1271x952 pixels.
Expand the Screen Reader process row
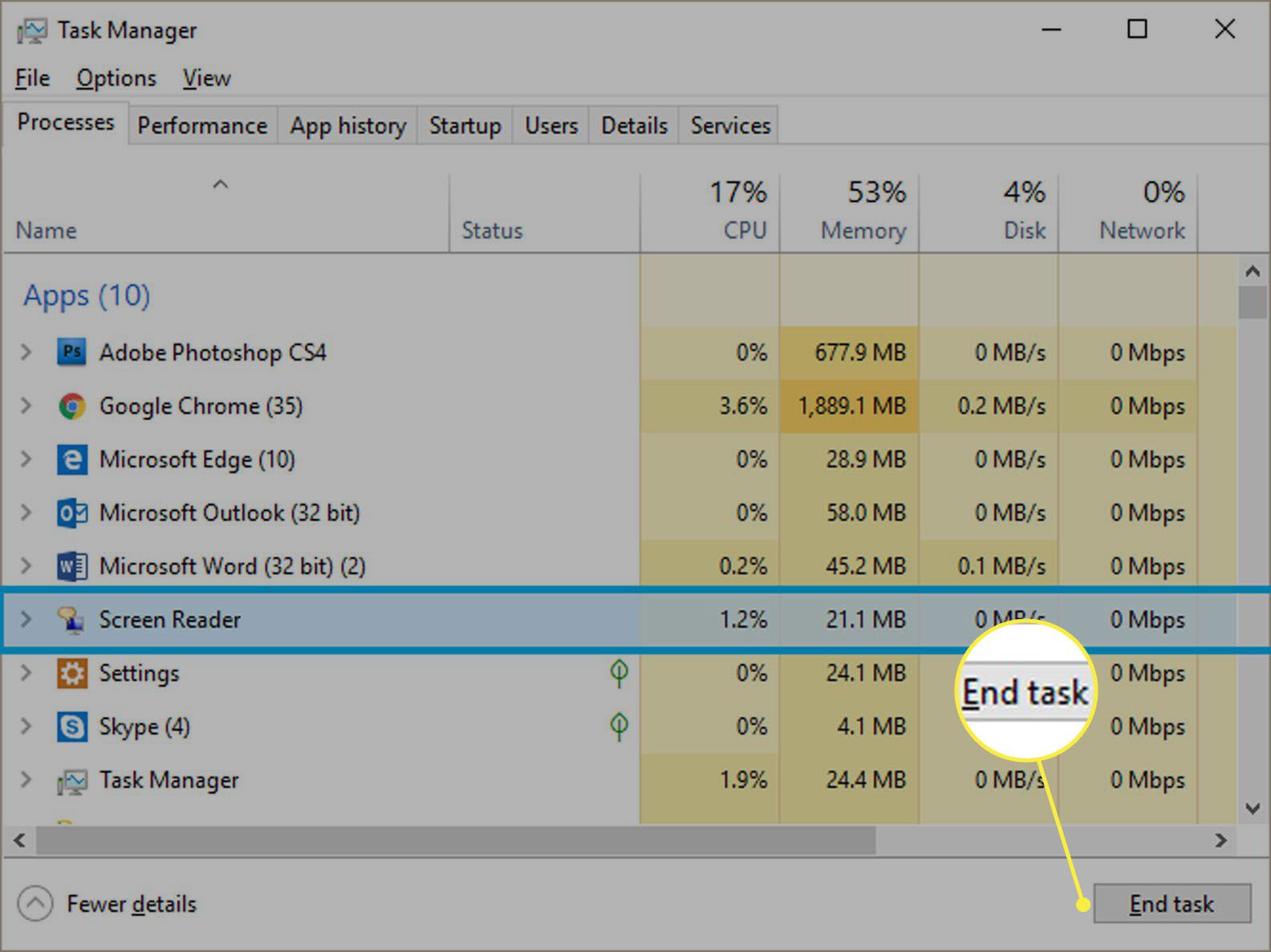(x=26, y=619)
